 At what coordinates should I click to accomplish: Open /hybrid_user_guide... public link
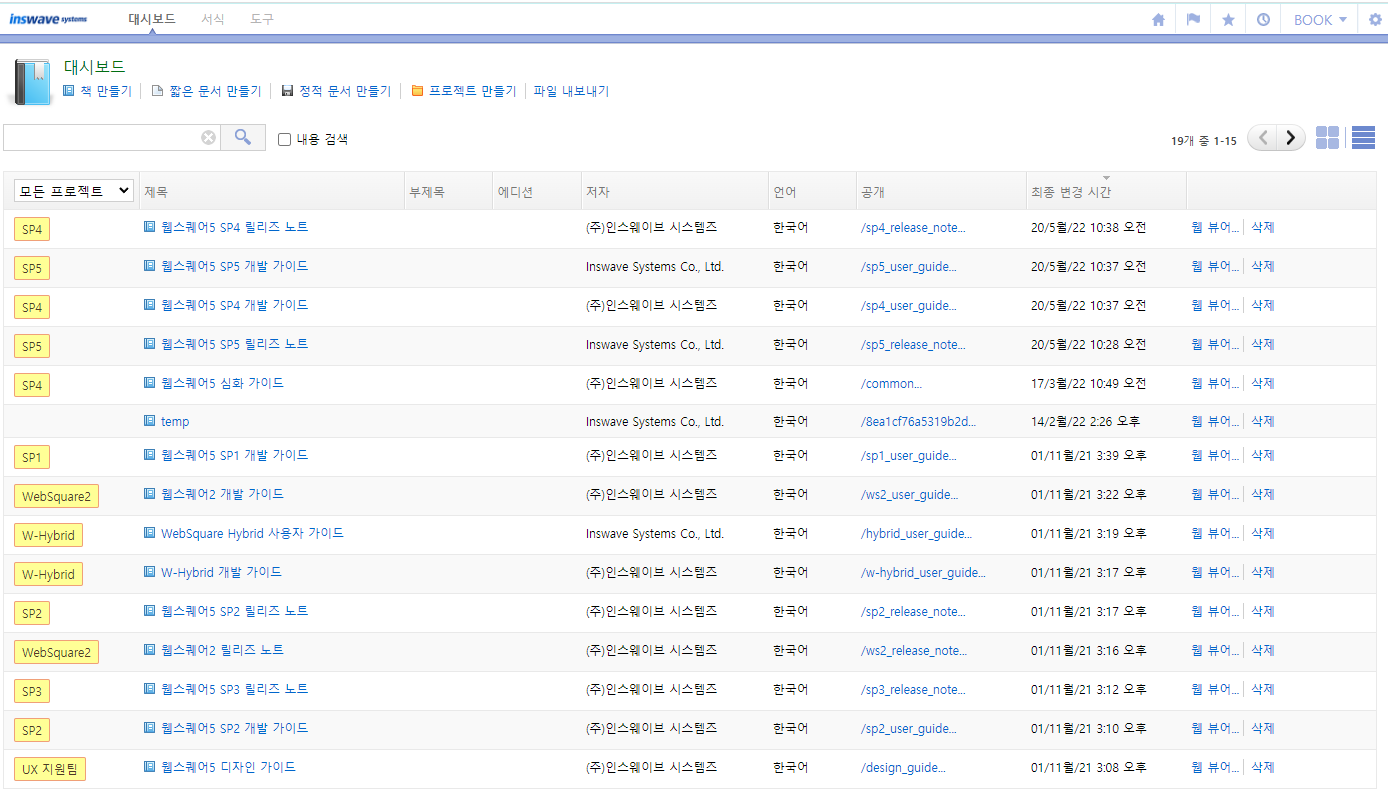pos(916,534)
